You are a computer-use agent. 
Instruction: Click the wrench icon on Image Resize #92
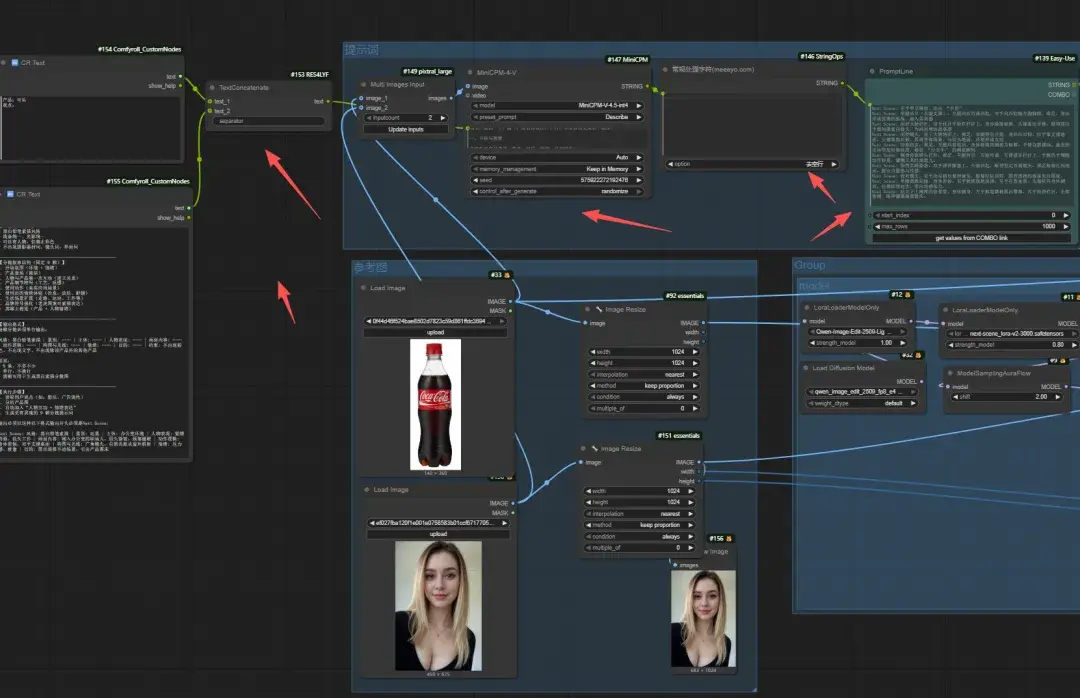[599, 309]
